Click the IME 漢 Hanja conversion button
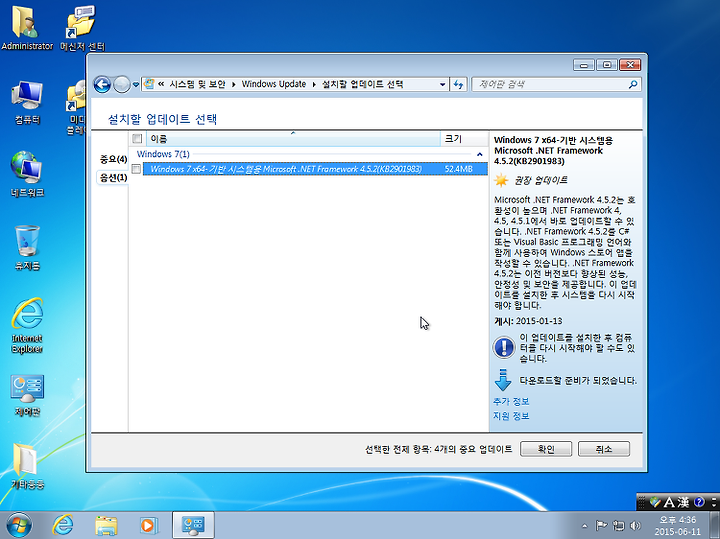Screen dimensions: 720x539 coord(683,503)
